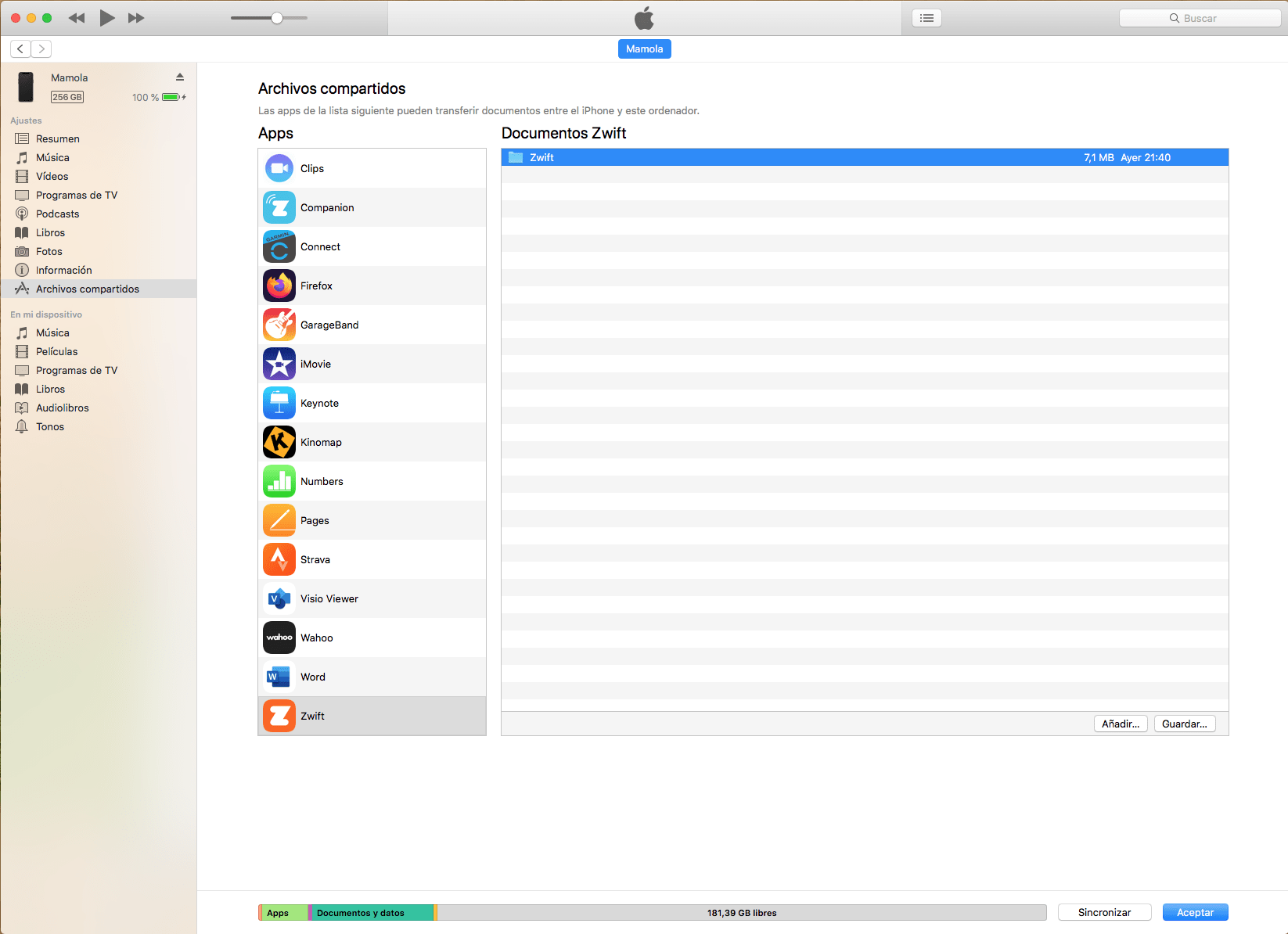Select the Firefox app icon
The width and height of the screenshot is (1288, 934).
[x=279, y=286]
